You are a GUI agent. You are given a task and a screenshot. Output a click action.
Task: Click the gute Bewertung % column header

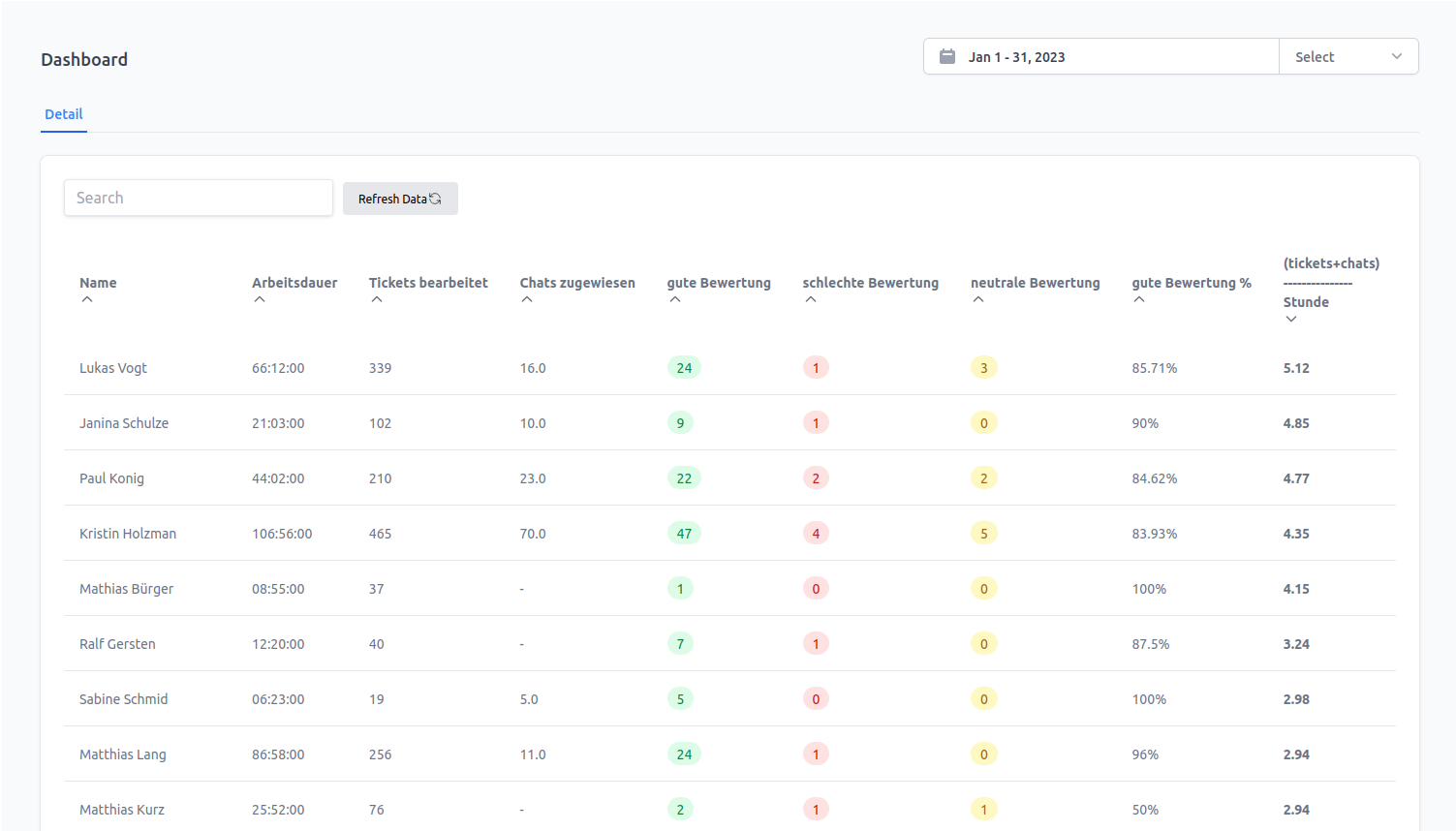(1192, 283)
